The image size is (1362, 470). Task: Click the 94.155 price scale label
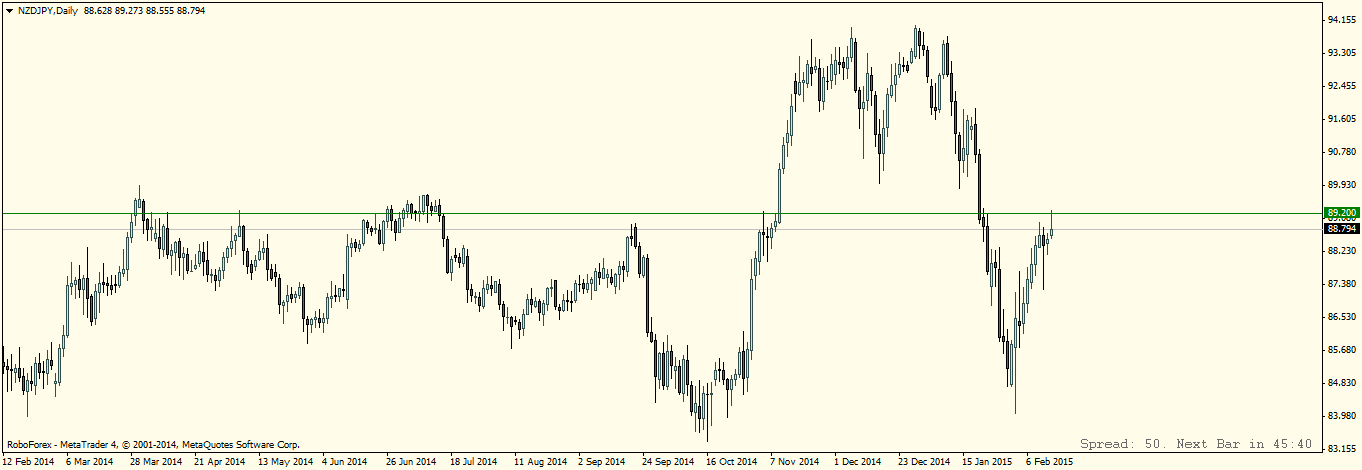(x=1341, y=20)
